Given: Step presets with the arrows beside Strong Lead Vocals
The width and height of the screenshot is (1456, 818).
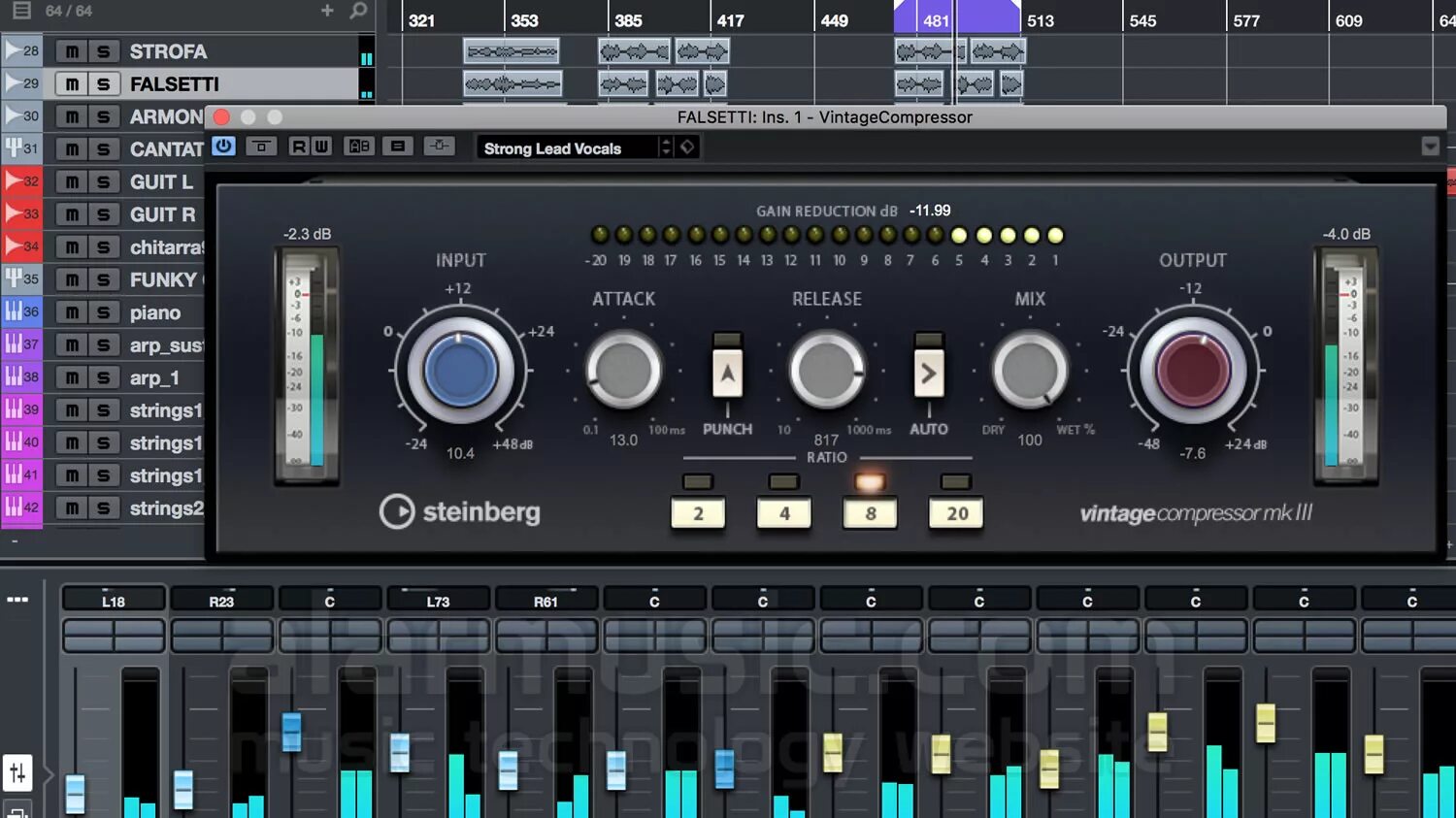Looking at the screenshot, I should [x=666, y=147].
